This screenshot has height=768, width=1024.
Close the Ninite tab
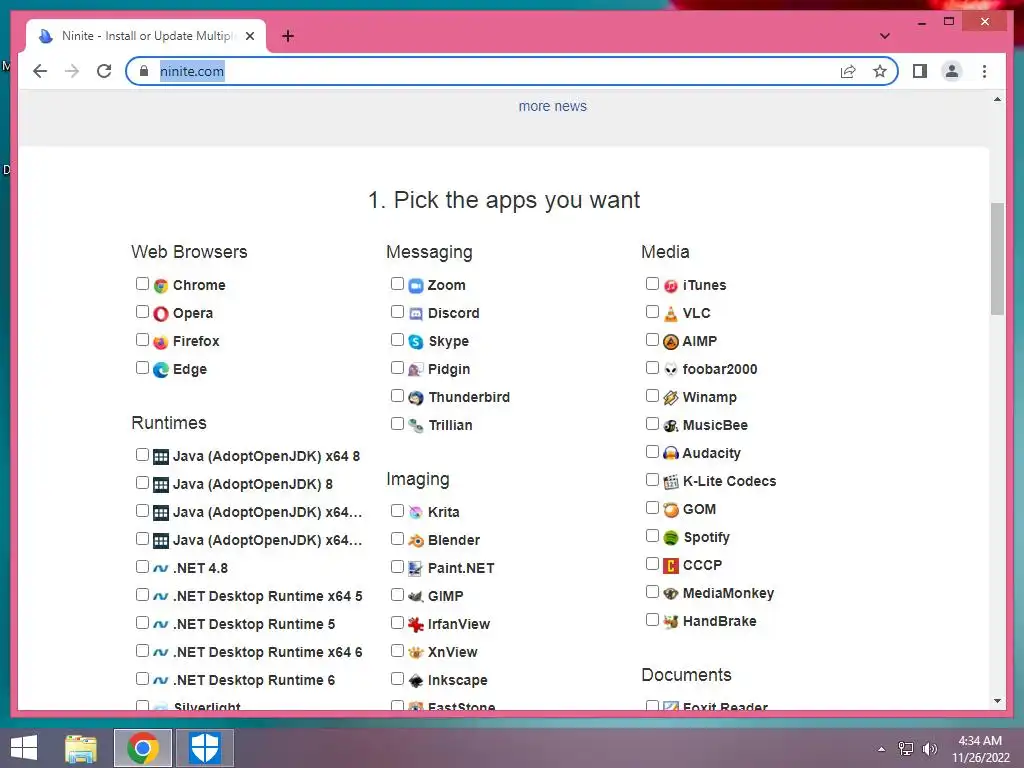(x=250, y=36)
